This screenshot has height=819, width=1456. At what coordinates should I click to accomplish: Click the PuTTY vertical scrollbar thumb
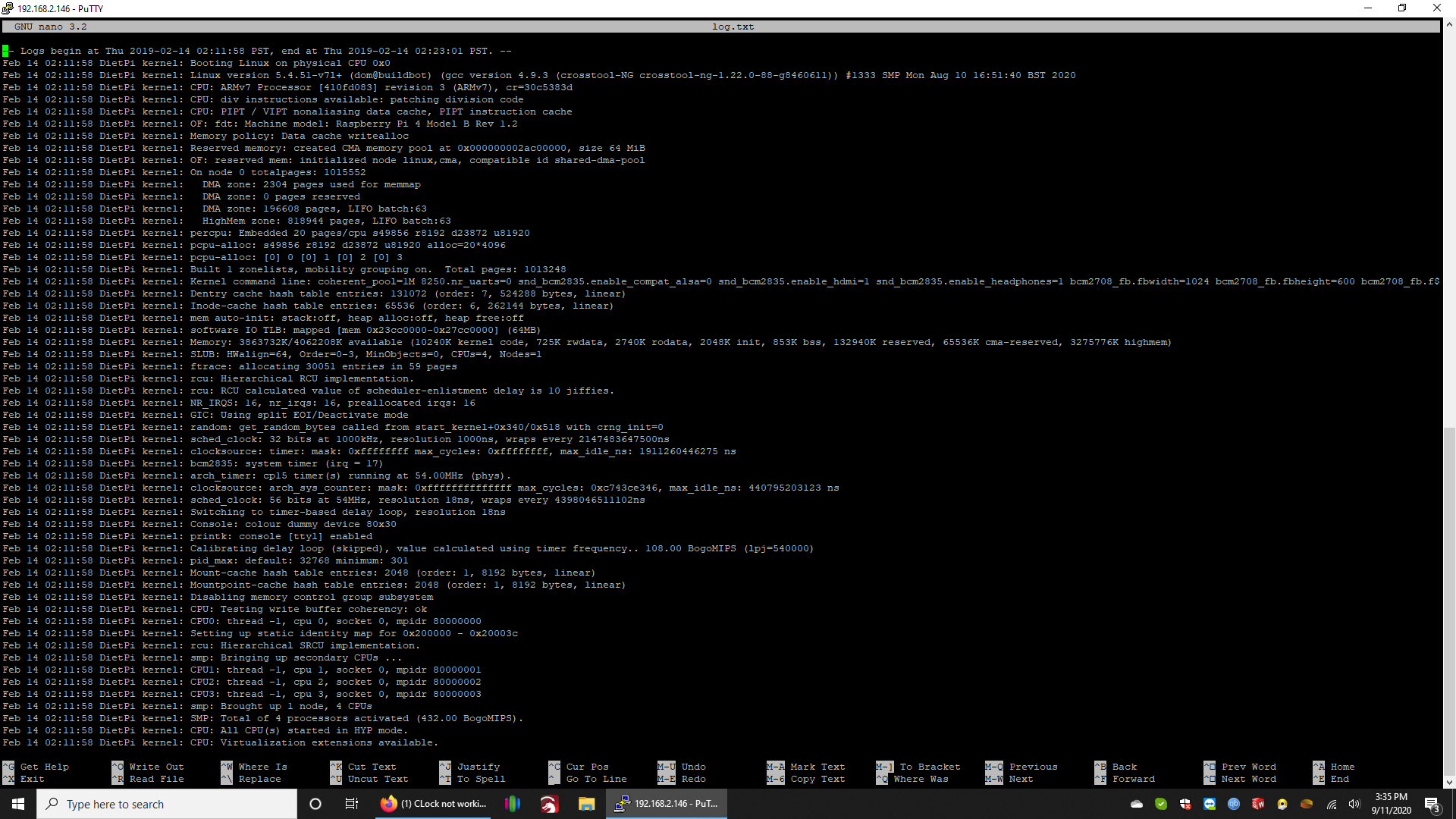1449,603
